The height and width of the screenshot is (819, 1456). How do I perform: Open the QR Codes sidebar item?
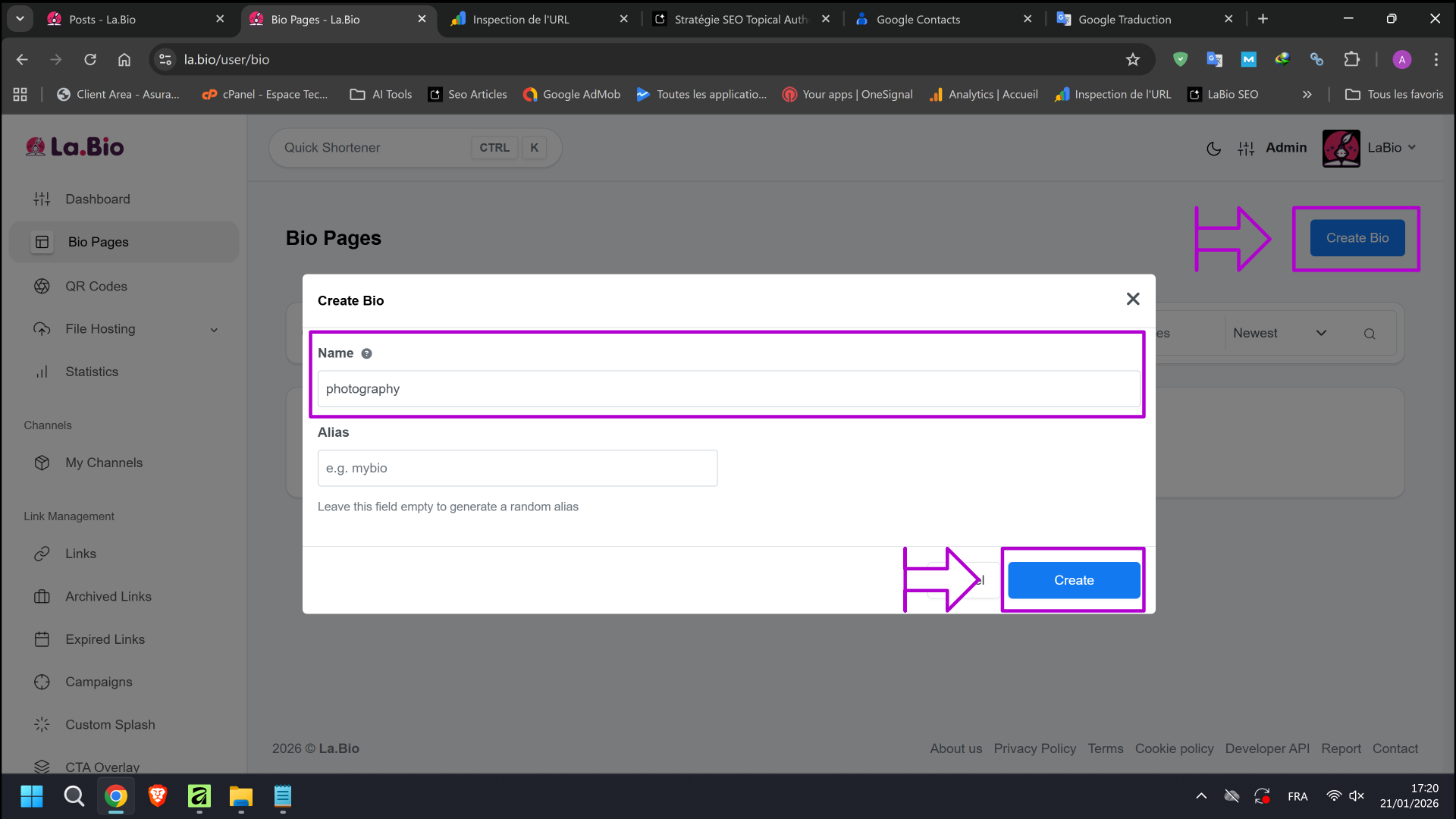96,286
